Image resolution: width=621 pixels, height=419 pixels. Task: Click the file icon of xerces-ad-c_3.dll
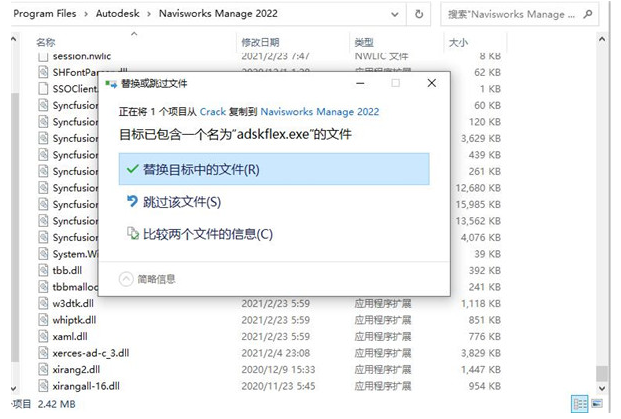(43, 353)
